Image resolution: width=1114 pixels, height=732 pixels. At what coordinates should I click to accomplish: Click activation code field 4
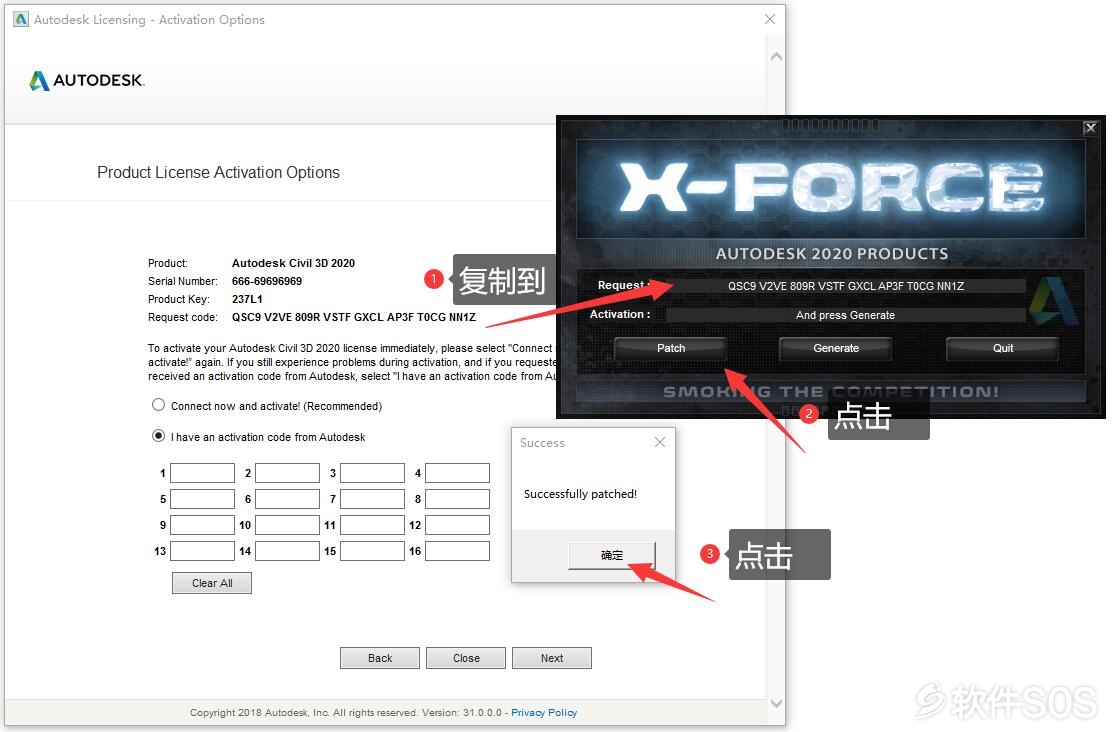point(458,473)
